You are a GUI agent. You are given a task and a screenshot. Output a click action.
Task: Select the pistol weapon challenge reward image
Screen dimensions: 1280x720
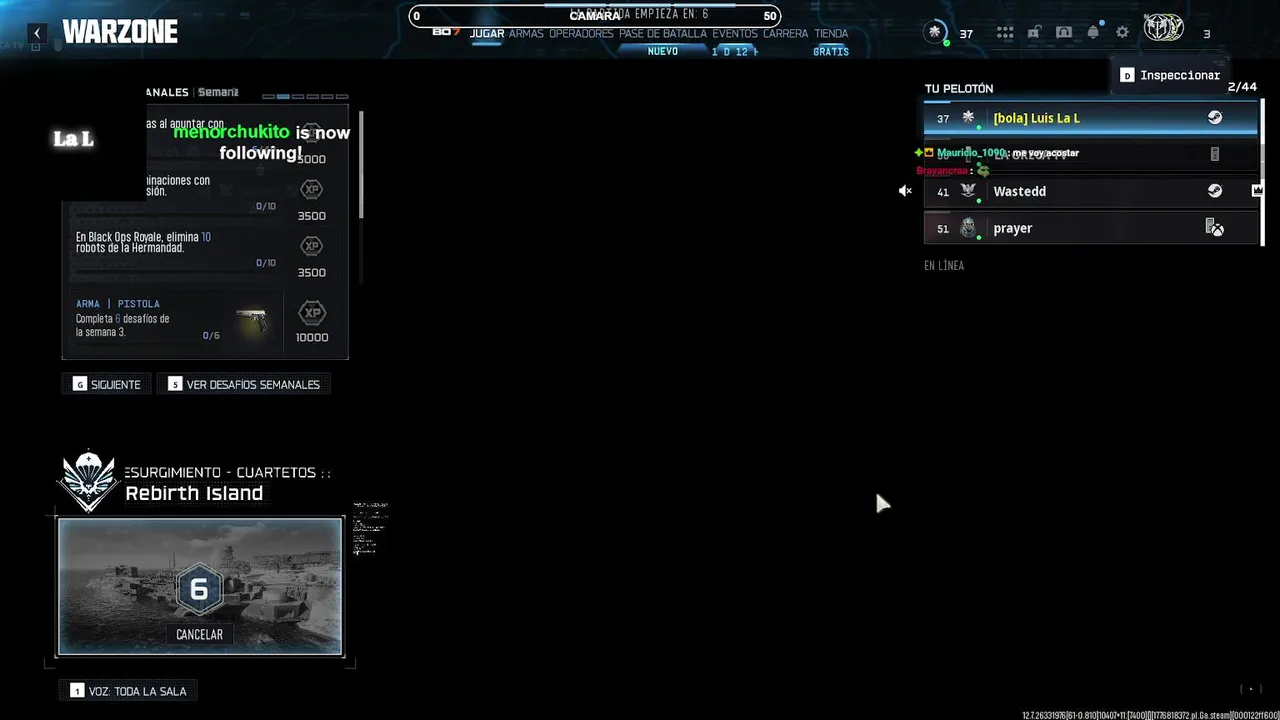(254, 322)
